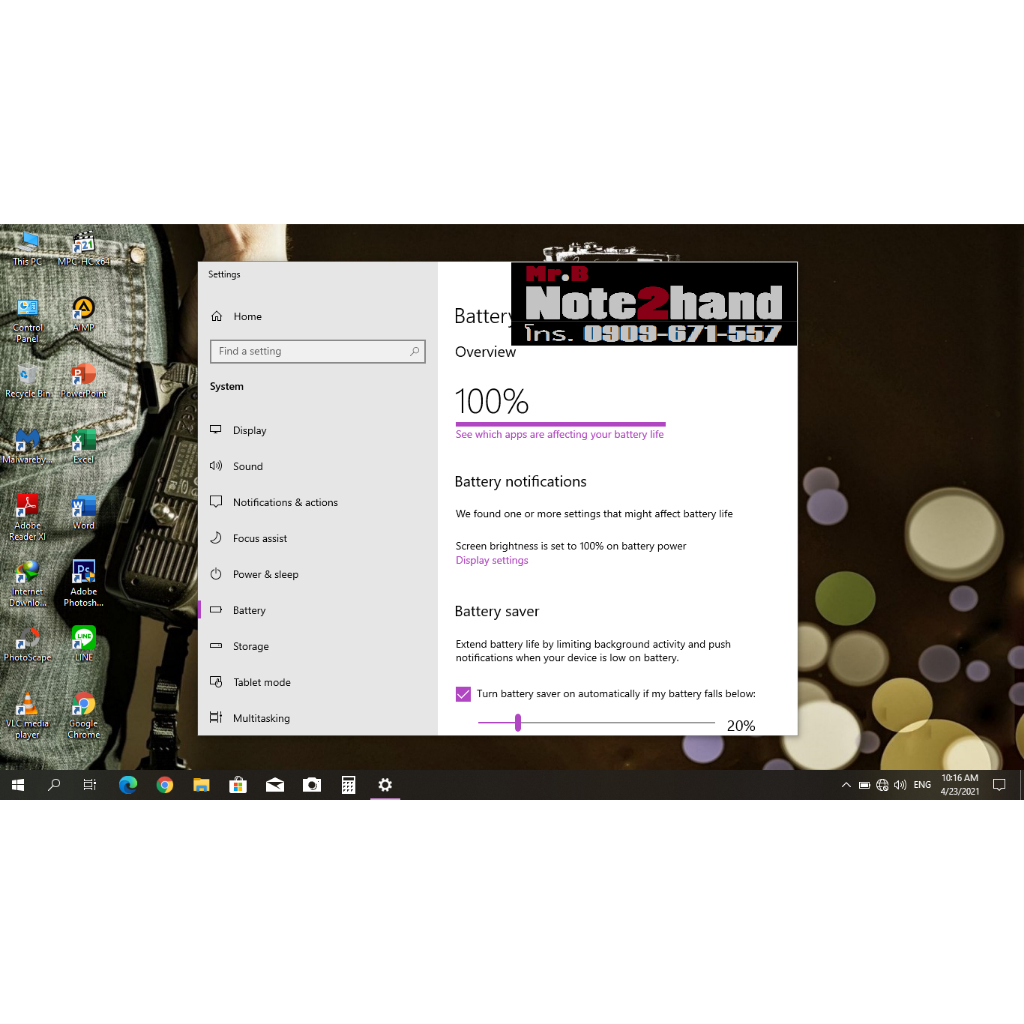
Task: Open the clock and date flyout
Action: tap(959, 785)
